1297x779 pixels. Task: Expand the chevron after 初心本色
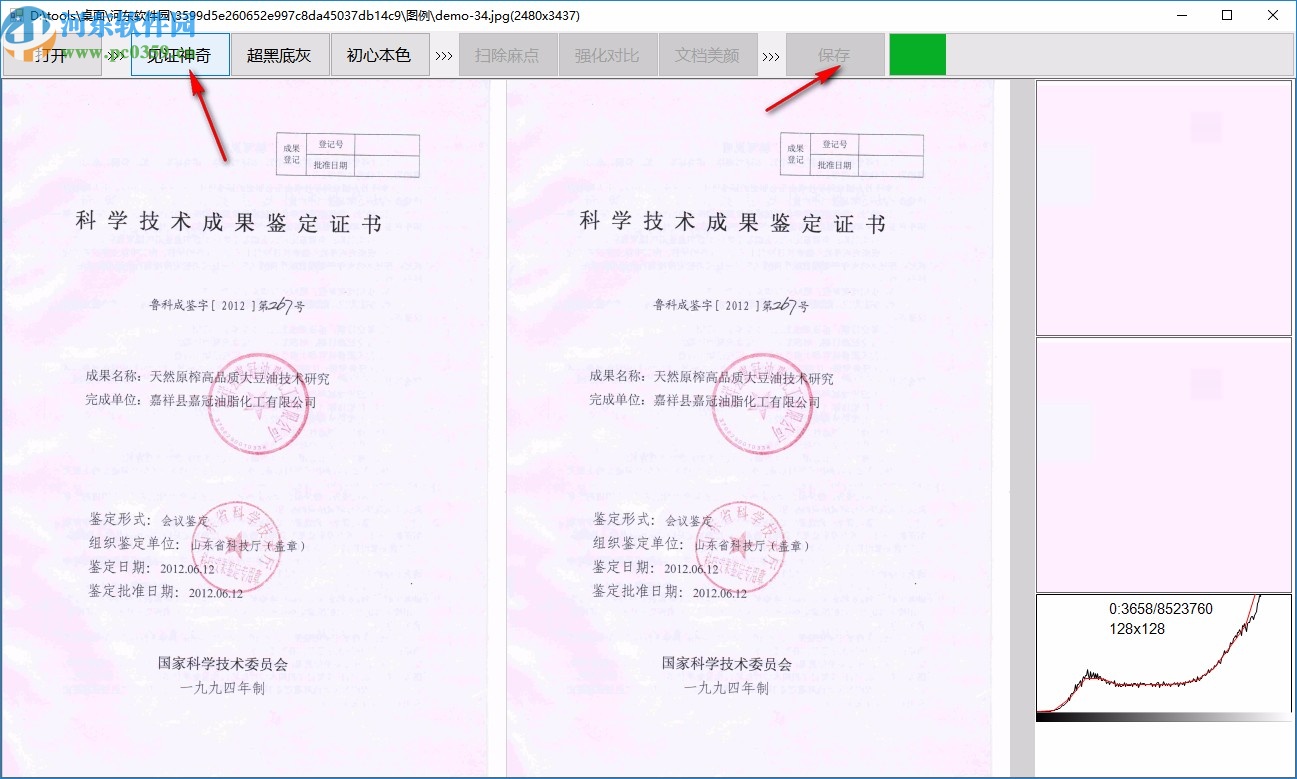click(x=443, y=55)
